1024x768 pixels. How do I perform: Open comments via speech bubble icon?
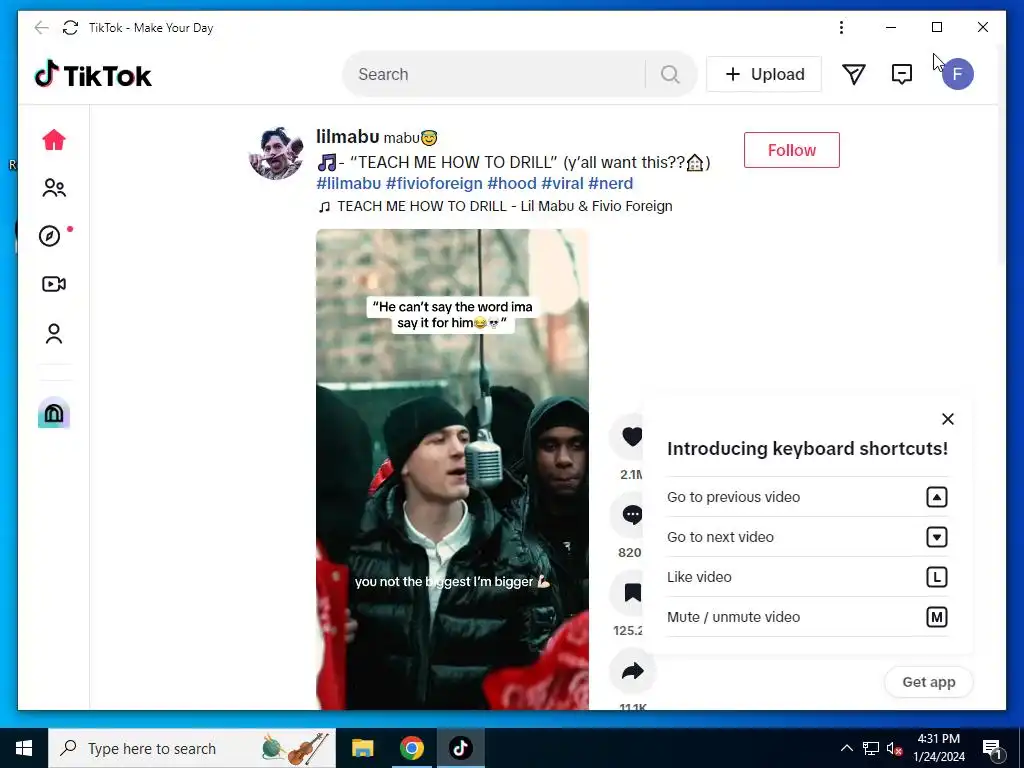(631, 515)
